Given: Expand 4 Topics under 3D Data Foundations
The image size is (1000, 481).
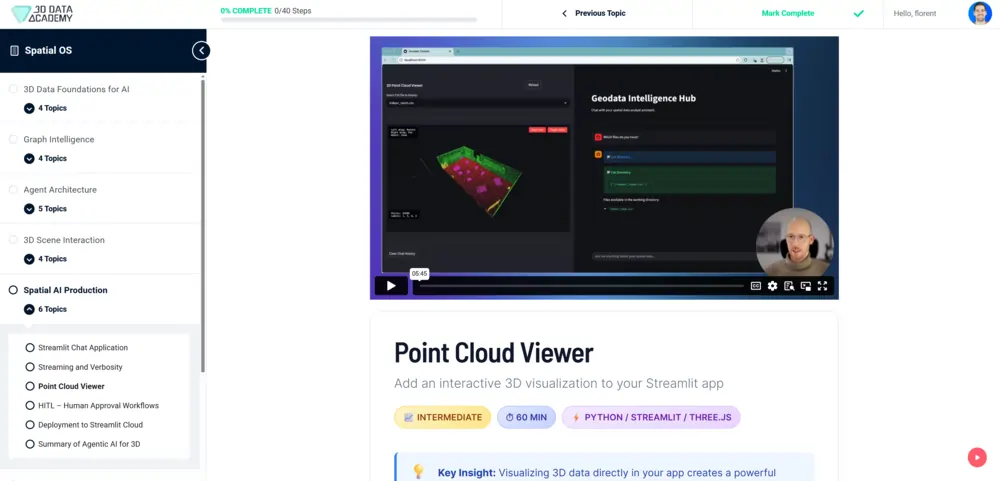Looking at the screenshot, I should tap(45, 108).
